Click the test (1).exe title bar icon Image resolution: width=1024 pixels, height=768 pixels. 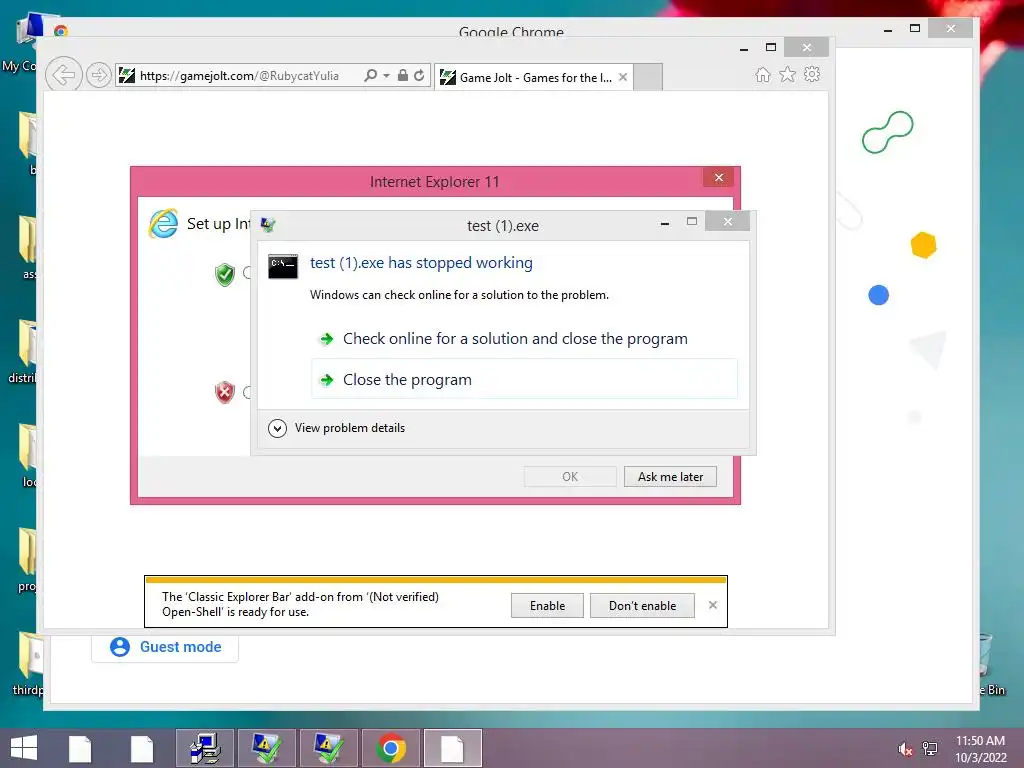click(268, 225)
